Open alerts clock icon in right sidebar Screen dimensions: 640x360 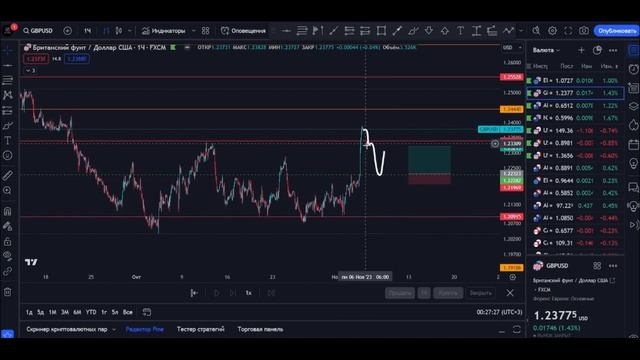point(633,69)
